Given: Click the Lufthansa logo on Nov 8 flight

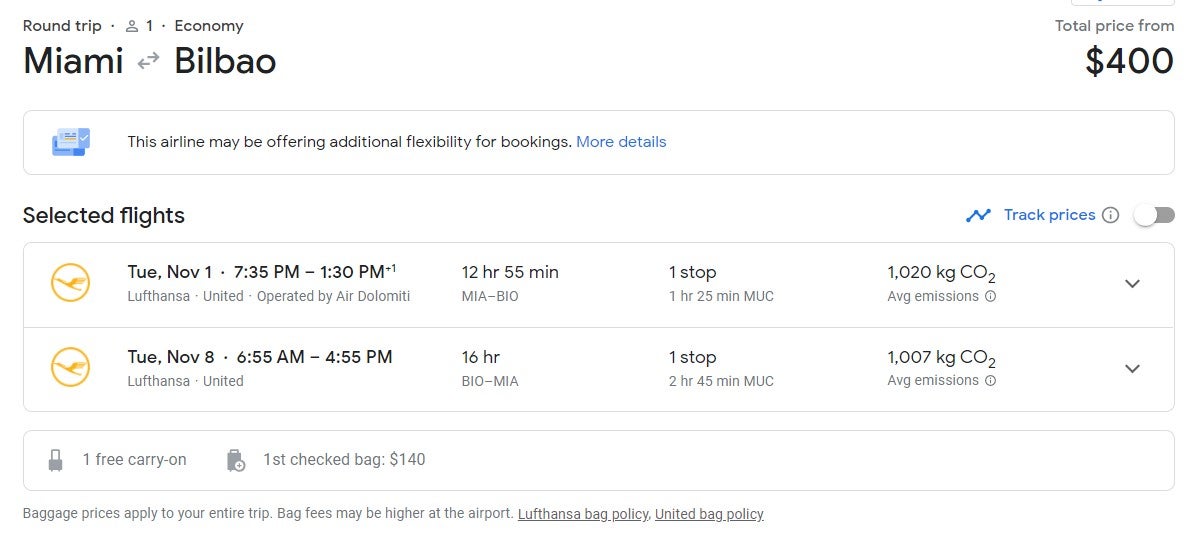Looking at the screenshot, I should (x=70, y=368).
